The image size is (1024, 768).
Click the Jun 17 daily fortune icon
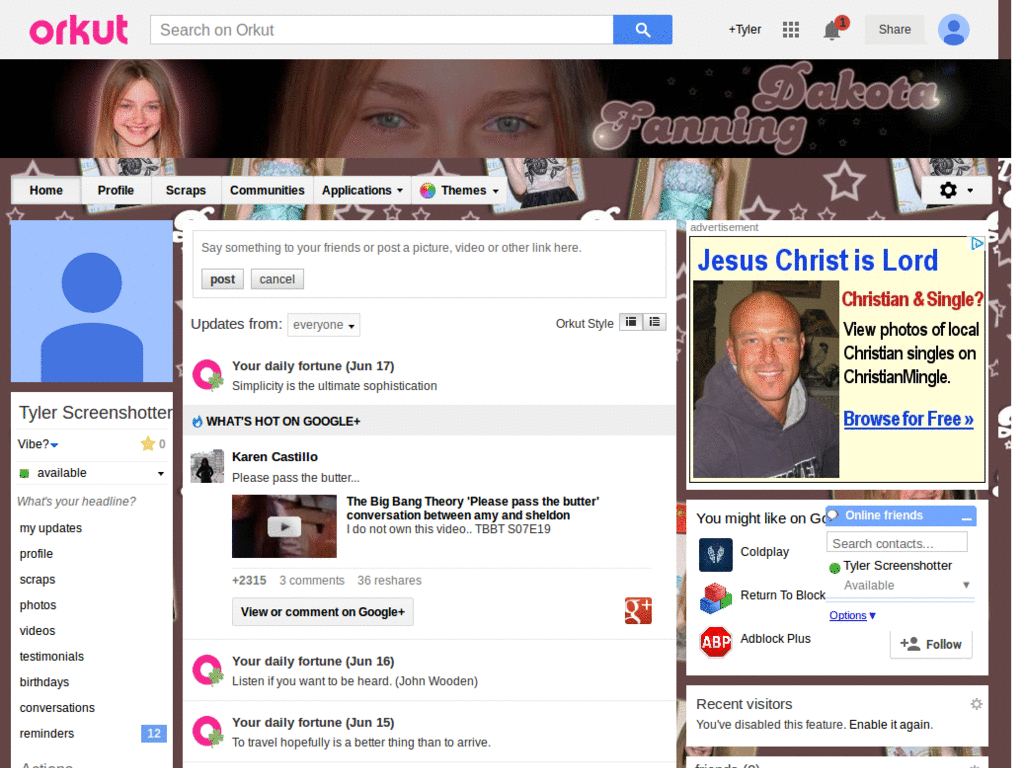208,376
